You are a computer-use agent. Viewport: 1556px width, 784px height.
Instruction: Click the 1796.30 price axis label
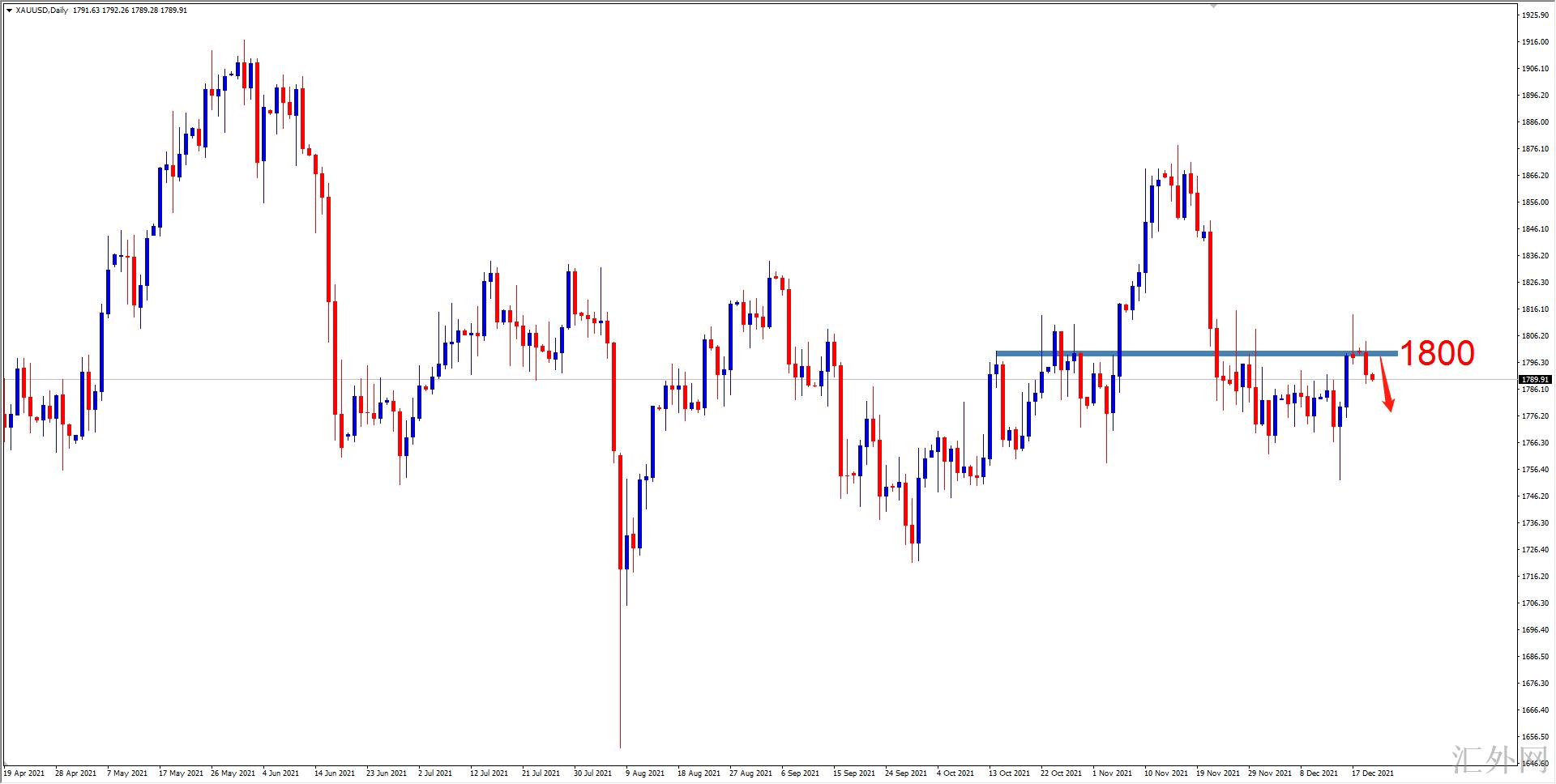[1535, 363]
